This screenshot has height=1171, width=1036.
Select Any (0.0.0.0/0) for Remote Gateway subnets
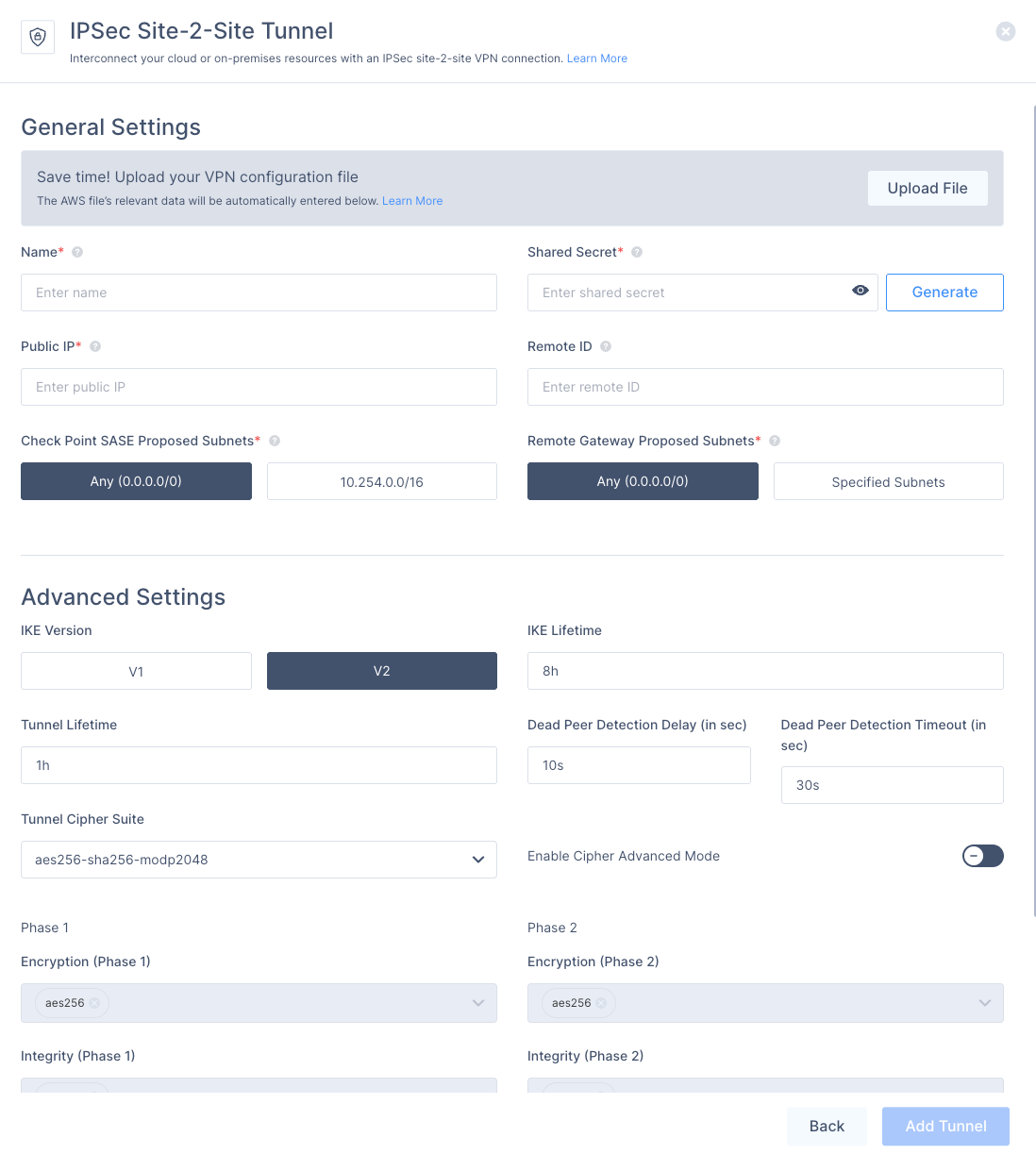643,481
